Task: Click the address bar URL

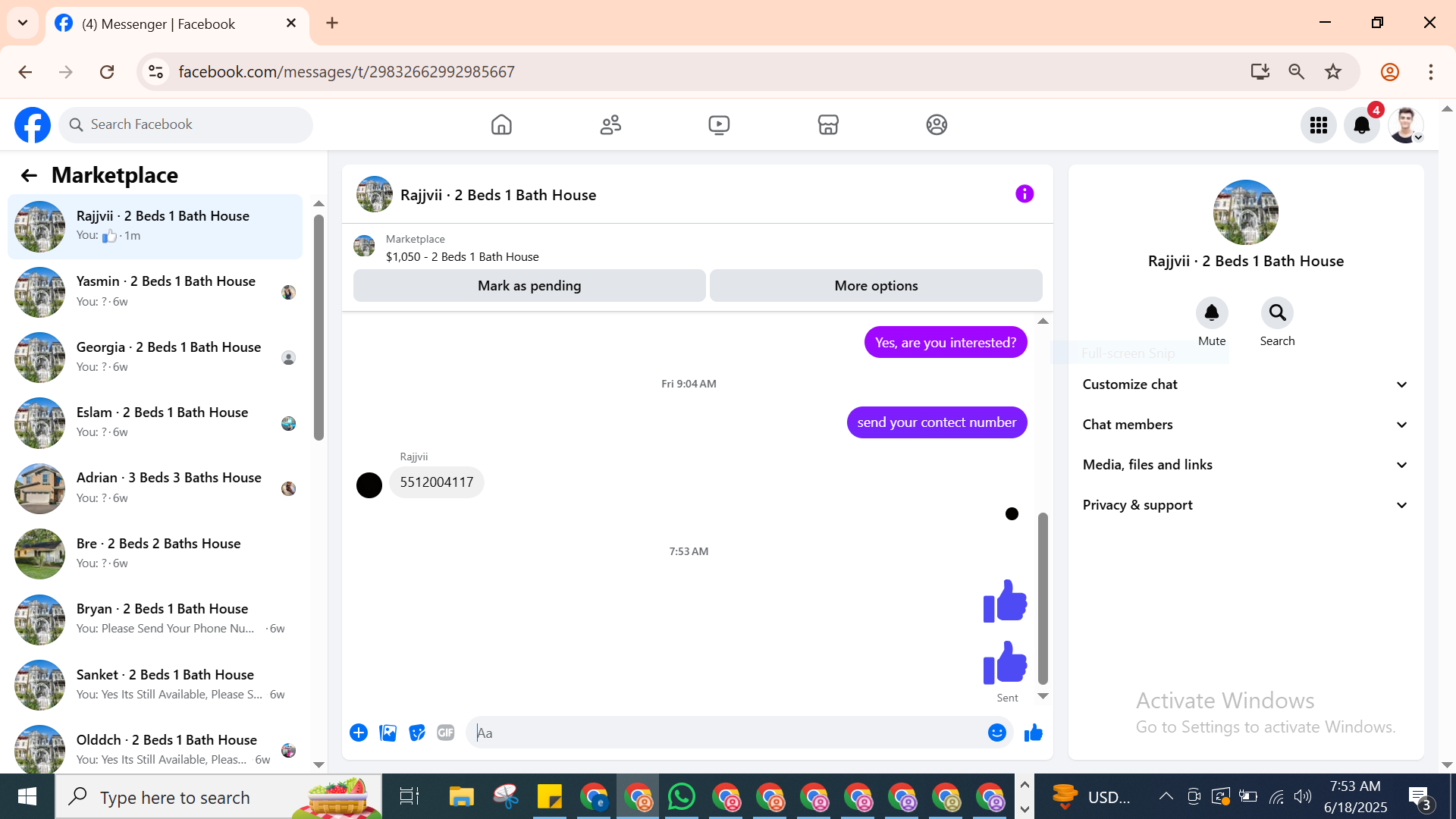Action: coord(347,72)
